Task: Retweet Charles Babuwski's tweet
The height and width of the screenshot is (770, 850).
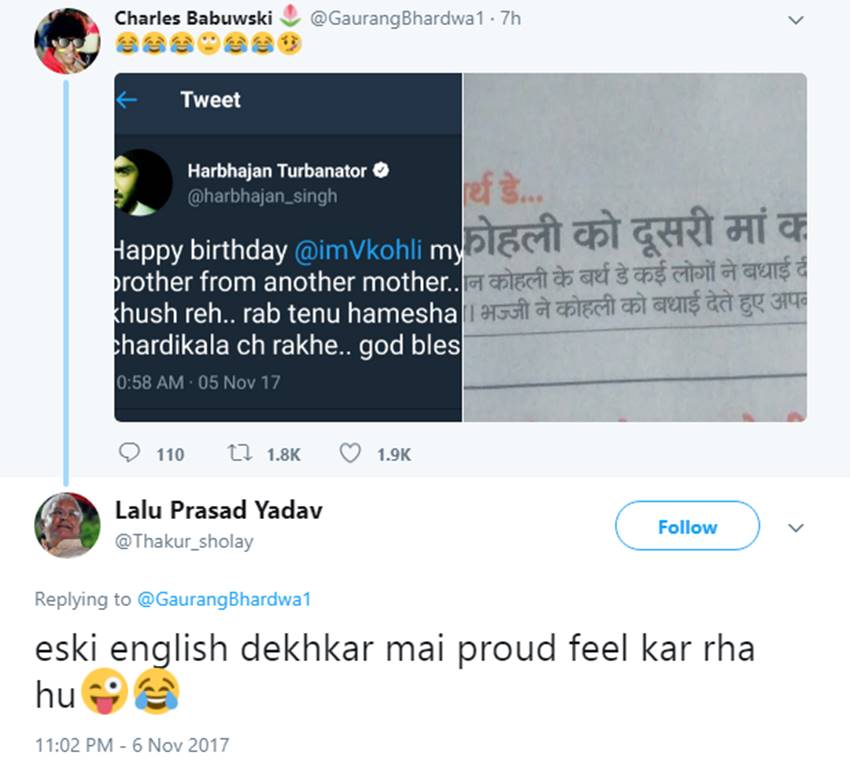Action: pos(239,453)
